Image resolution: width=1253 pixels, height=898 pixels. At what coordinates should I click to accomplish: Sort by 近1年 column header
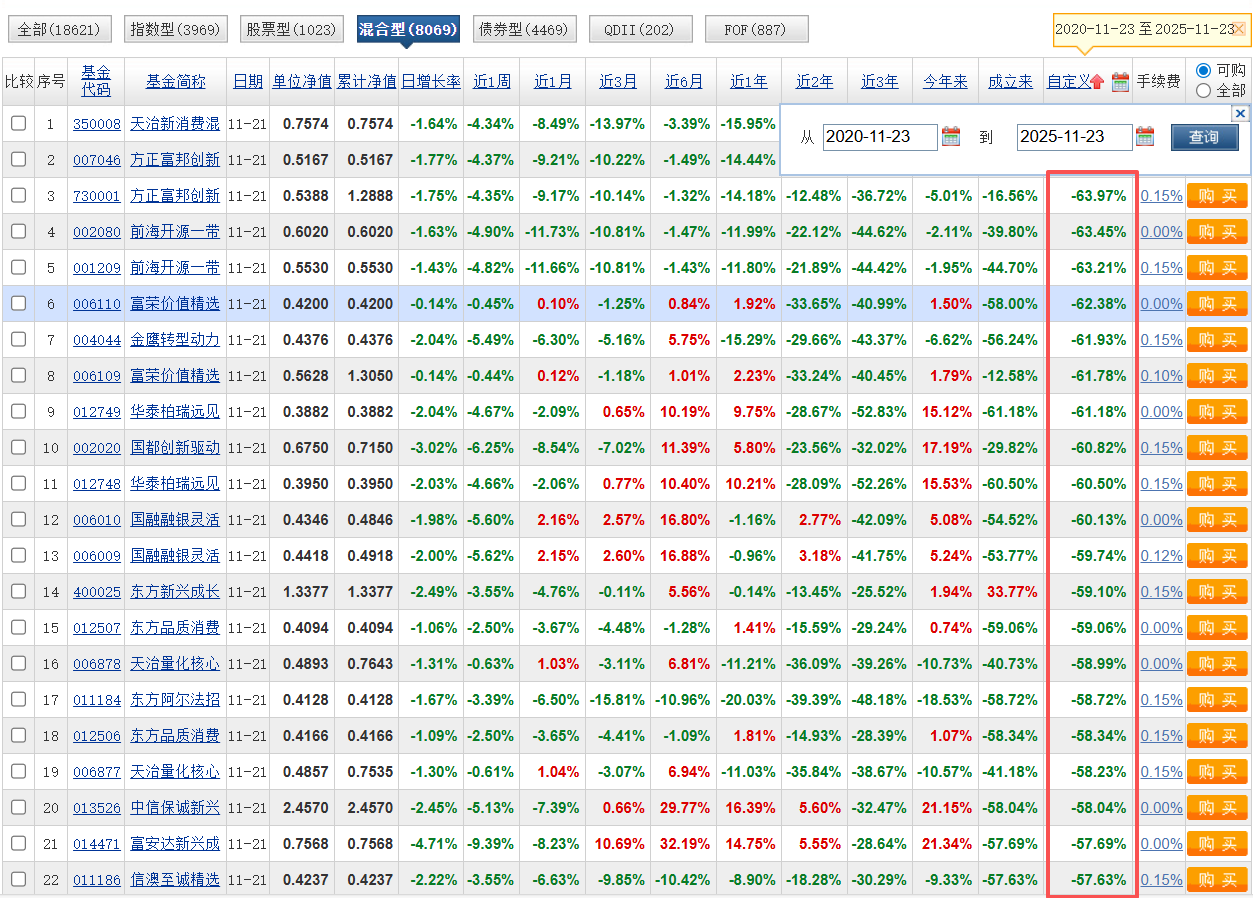coord(749,81)
